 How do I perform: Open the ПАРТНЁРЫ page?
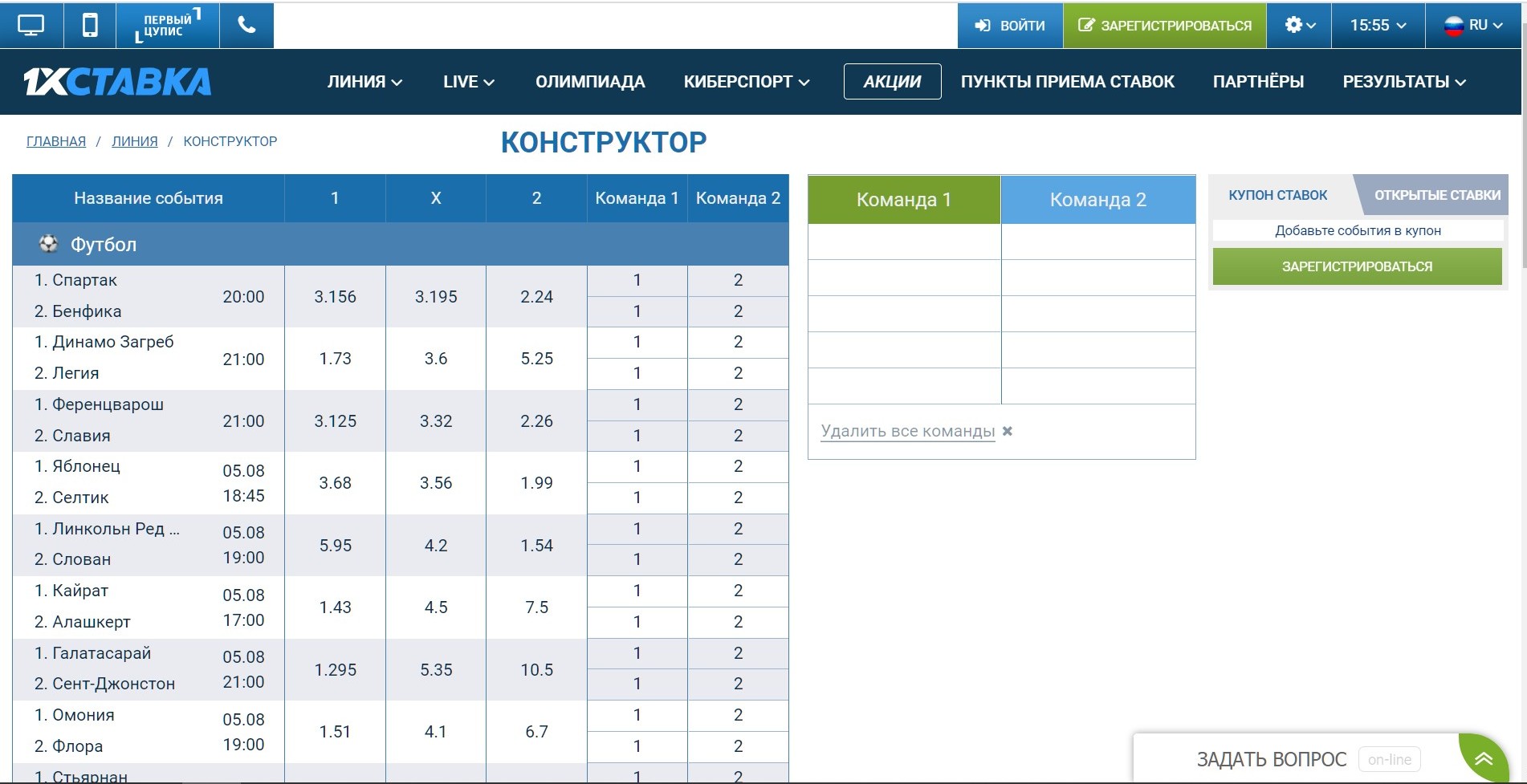[x=1258, y=82]
